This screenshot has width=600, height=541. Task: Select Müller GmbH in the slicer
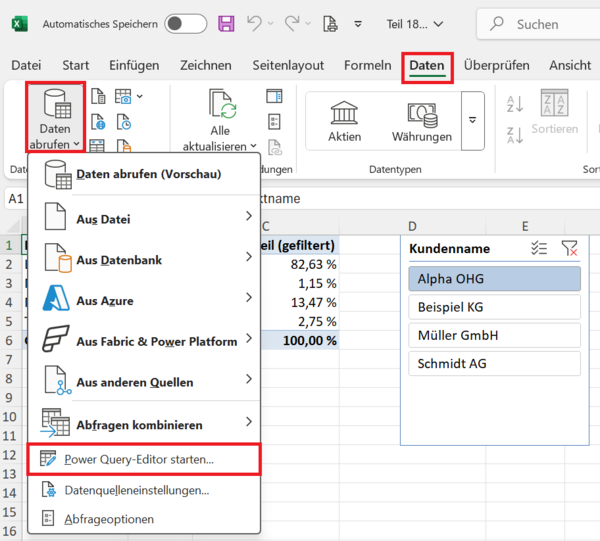coord(494,335)
